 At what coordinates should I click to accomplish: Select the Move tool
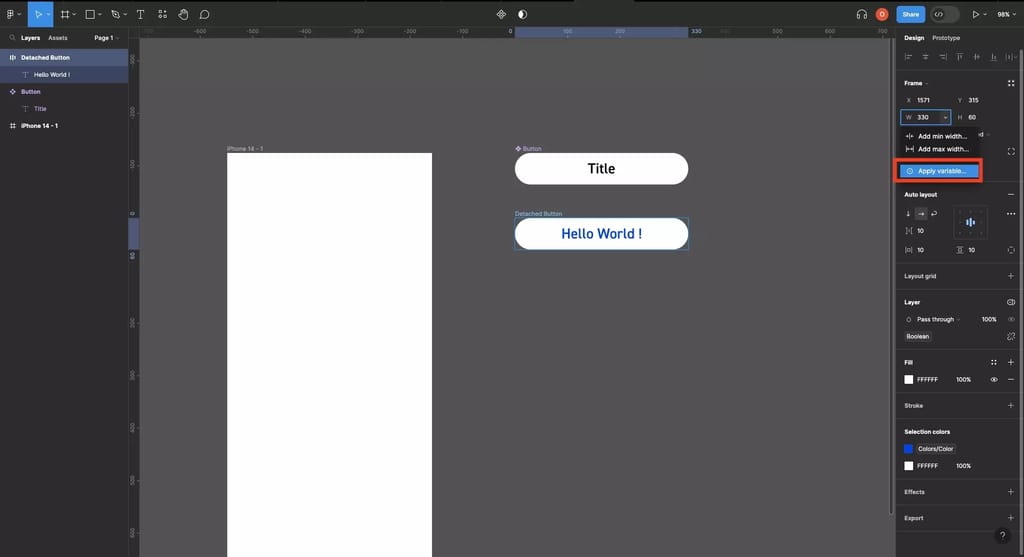(37, 14)
